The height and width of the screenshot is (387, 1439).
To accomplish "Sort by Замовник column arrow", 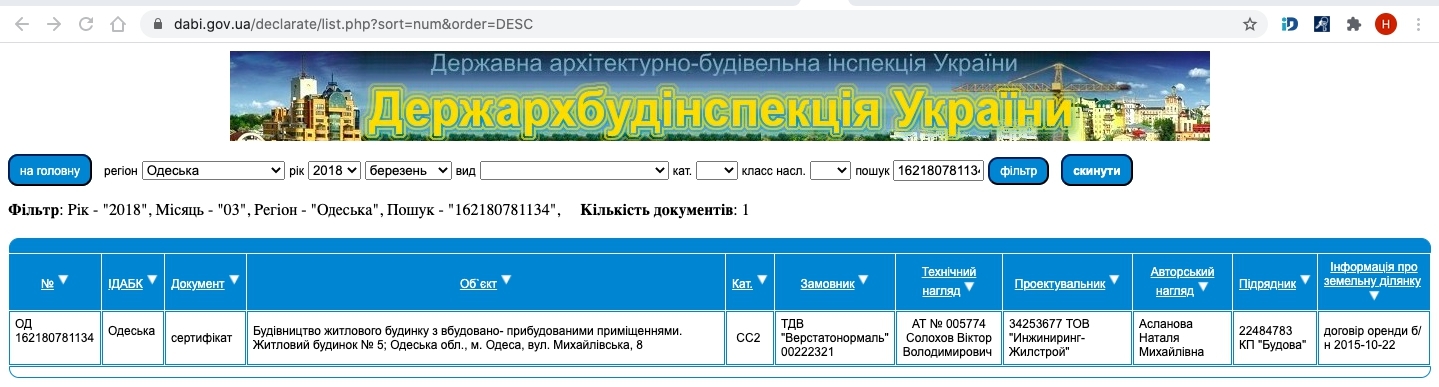I will coord(864,280).
